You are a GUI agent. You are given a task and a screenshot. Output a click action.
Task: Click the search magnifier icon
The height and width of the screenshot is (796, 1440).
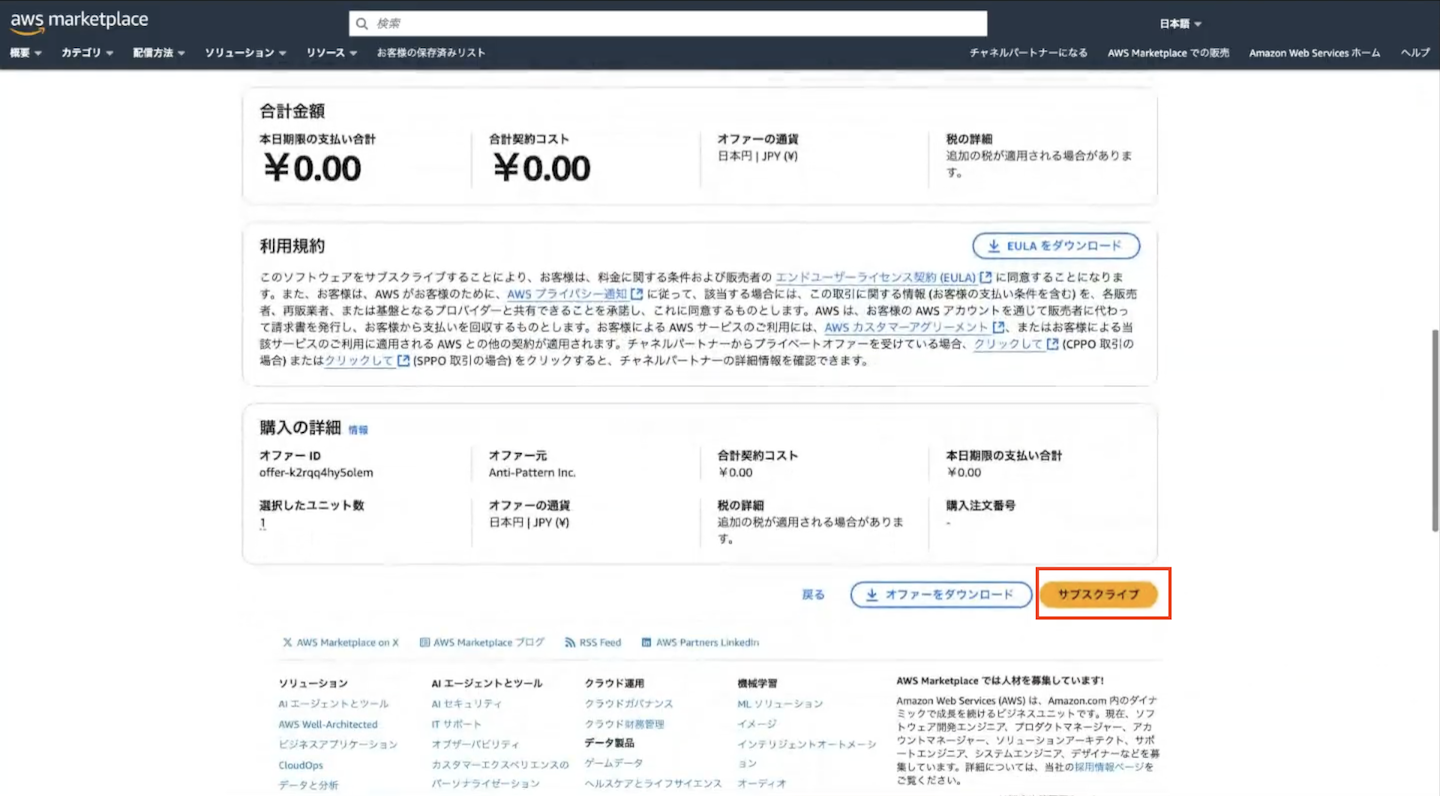(x=362, y=23)
